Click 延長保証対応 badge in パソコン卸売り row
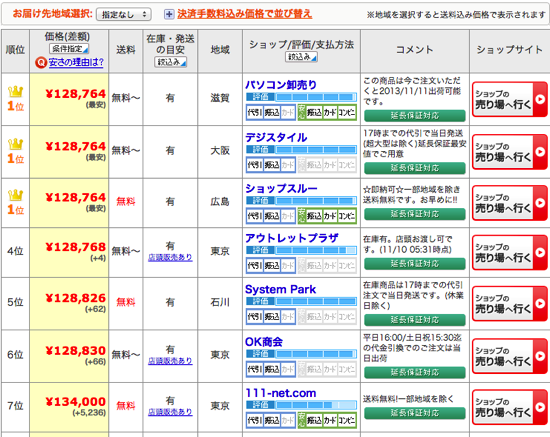 (415, 116)
